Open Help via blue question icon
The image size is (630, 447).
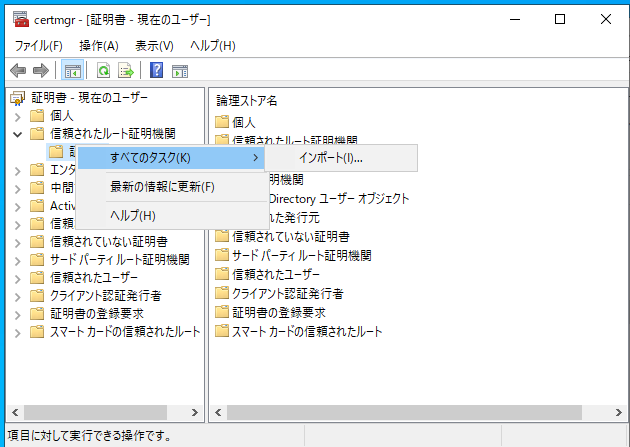tap(156, 70)
